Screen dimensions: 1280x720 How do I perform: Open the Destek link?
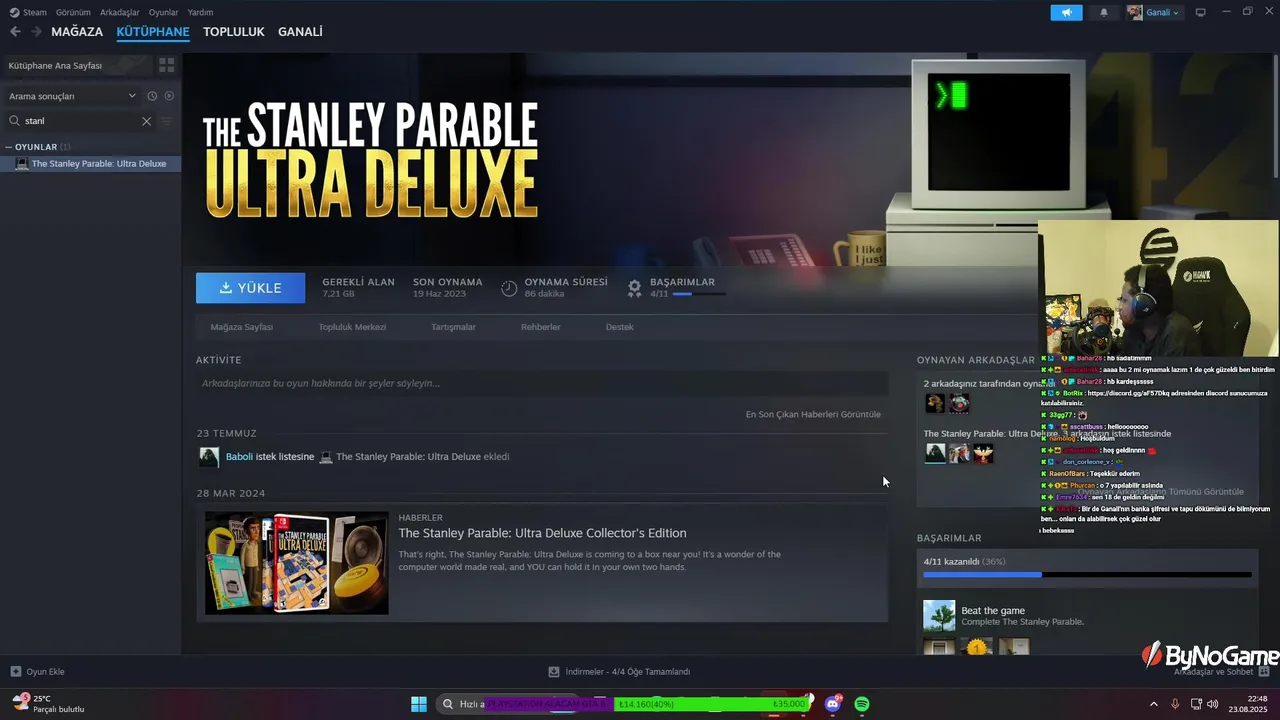tap(620, 327)
